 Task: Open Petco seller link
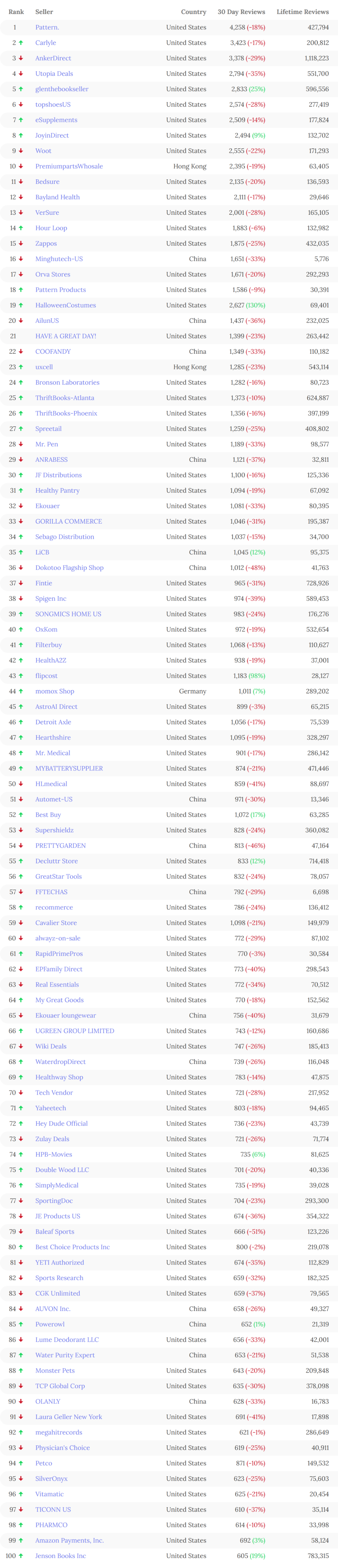[x=44, y=1463]
